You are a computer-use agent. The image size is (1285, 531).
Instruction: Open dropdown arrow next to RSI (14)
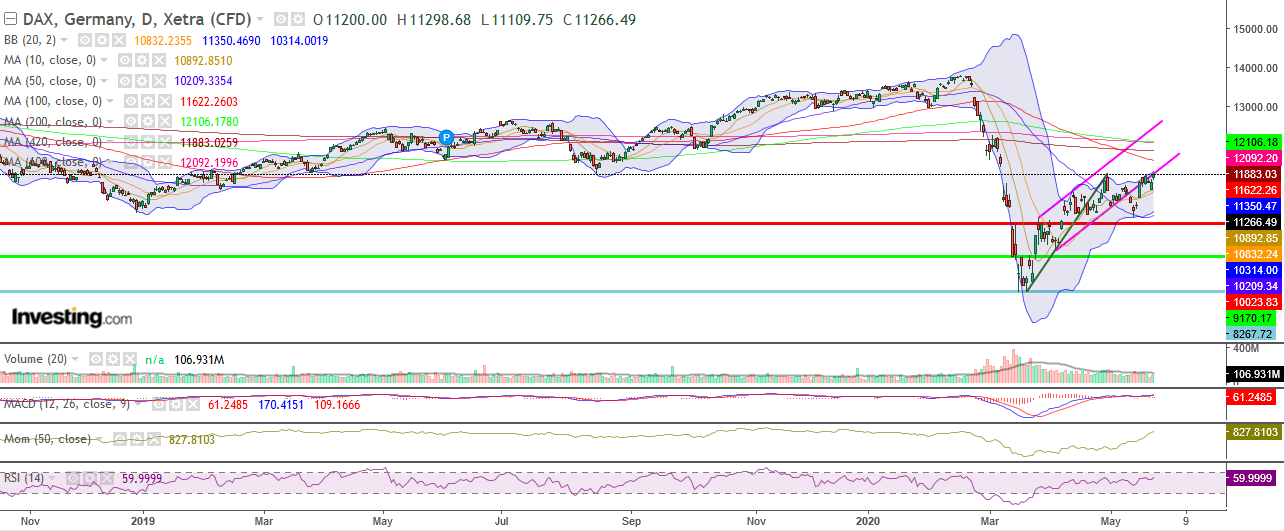(52, 478)
